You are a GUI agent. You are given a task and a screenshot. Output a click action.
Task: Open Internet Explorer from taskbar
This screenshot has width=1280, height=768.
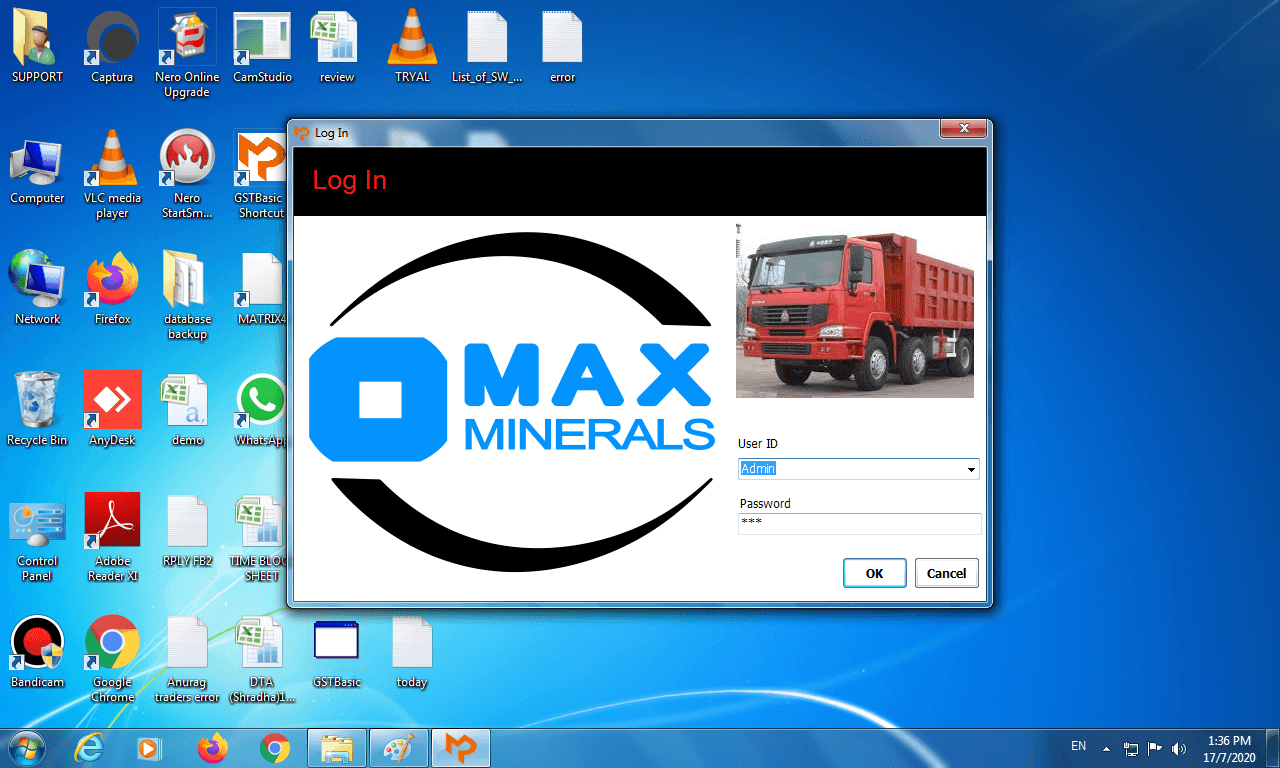click(x=91, y=747)
